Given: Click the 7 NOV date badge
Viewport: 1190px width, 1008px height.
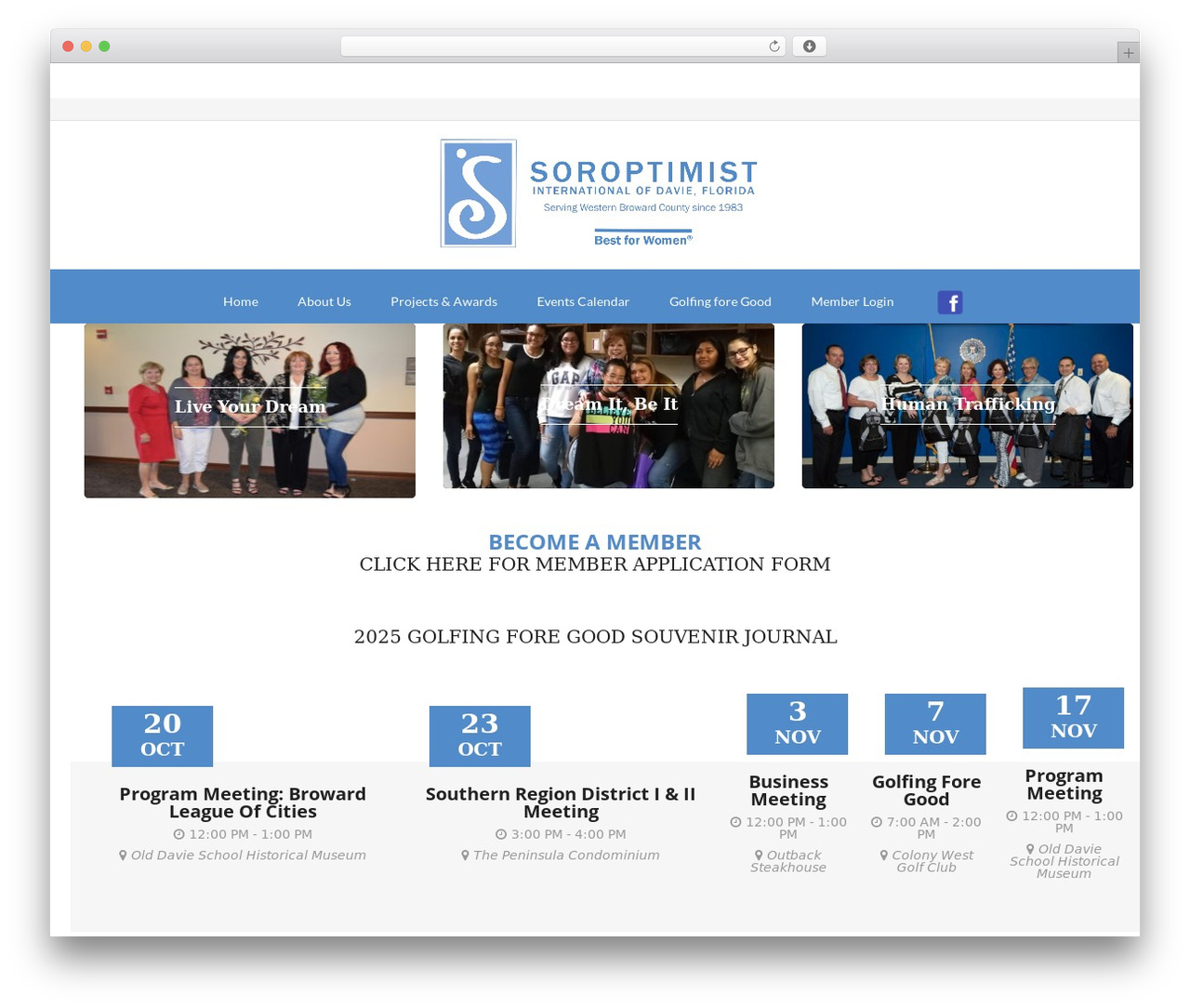Looking at the screenshot, I should (935, 723).
